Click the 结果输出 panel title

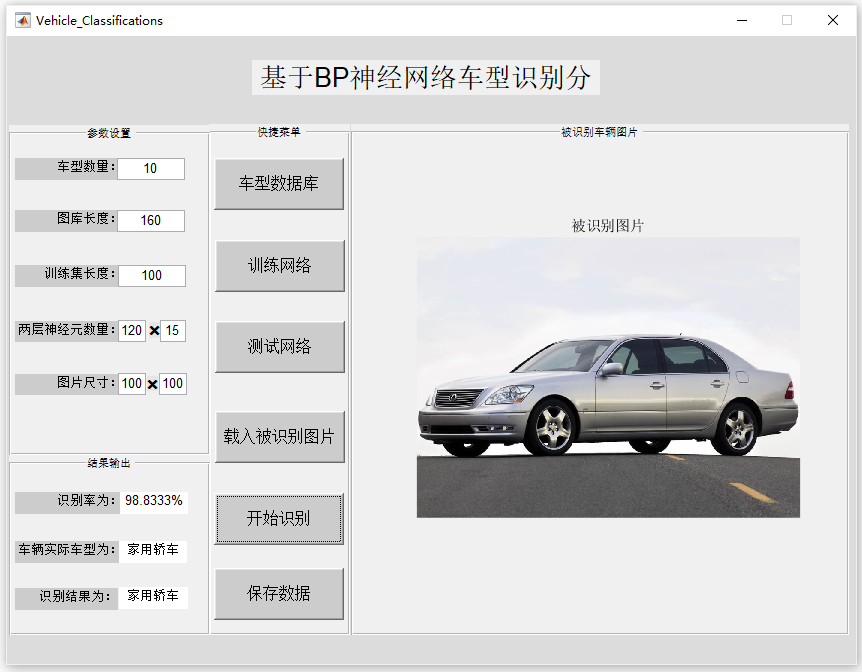(x=109, y=464)
